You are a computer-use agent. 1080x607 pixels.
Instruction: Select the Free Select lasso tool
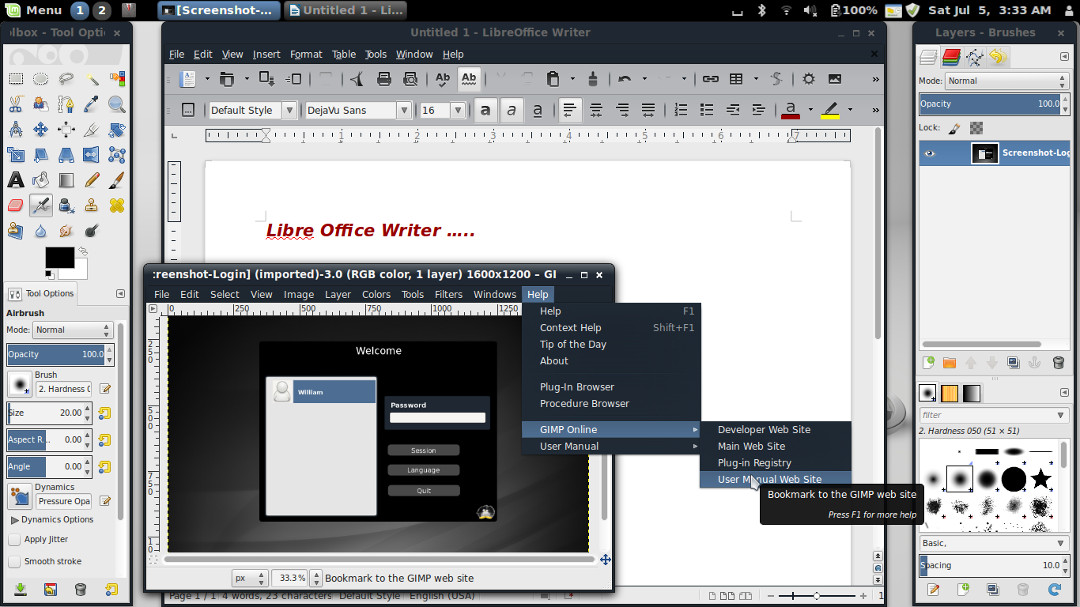66,79
